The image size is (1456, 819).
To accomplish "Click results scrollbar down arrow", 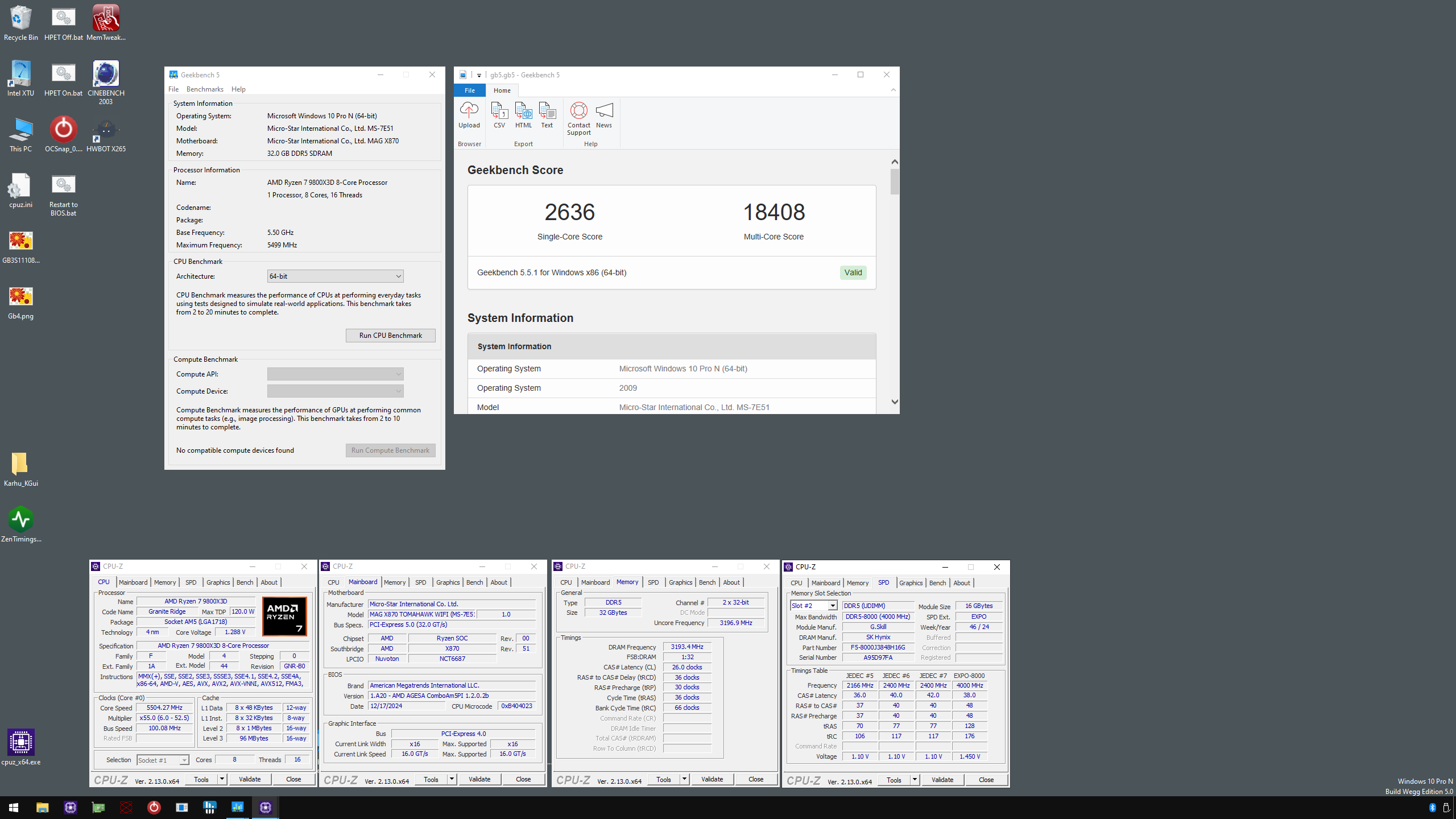I will (895, 402).
